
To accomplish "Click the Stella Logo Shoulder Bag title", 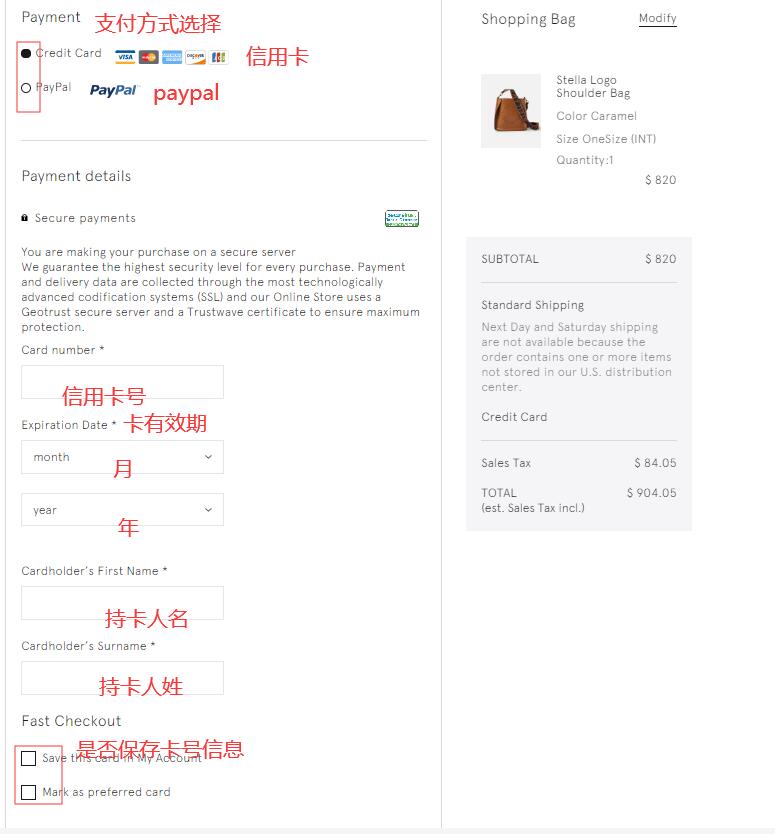I will tap(593, 87).
